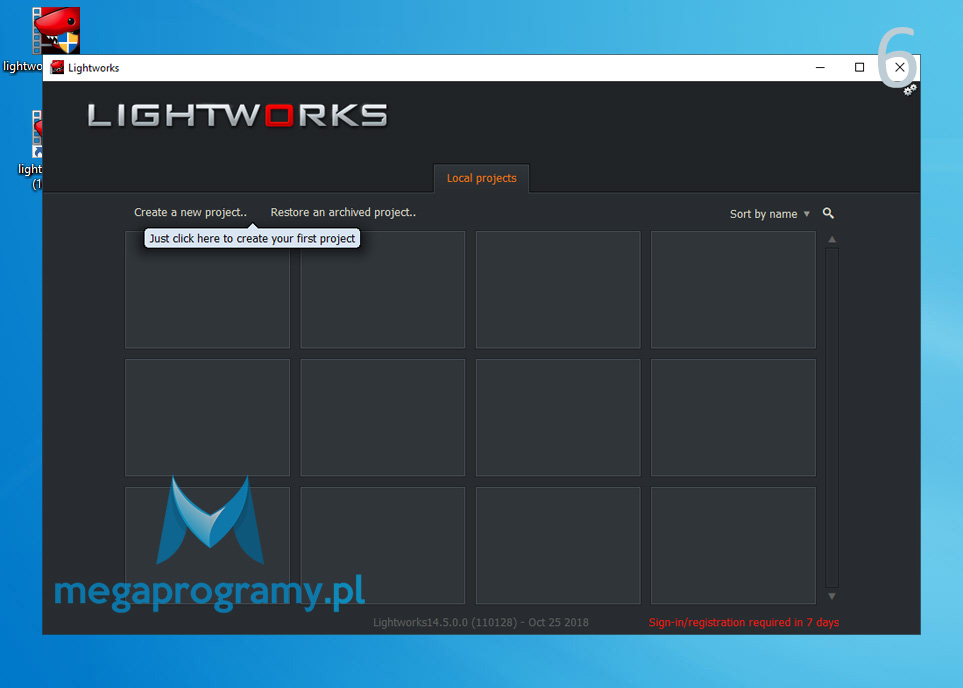The width and height of the screenshot is (963, 688).
Task: Click the Lightworks14.5.0.0 version text
Action: [x=481, y=622]
